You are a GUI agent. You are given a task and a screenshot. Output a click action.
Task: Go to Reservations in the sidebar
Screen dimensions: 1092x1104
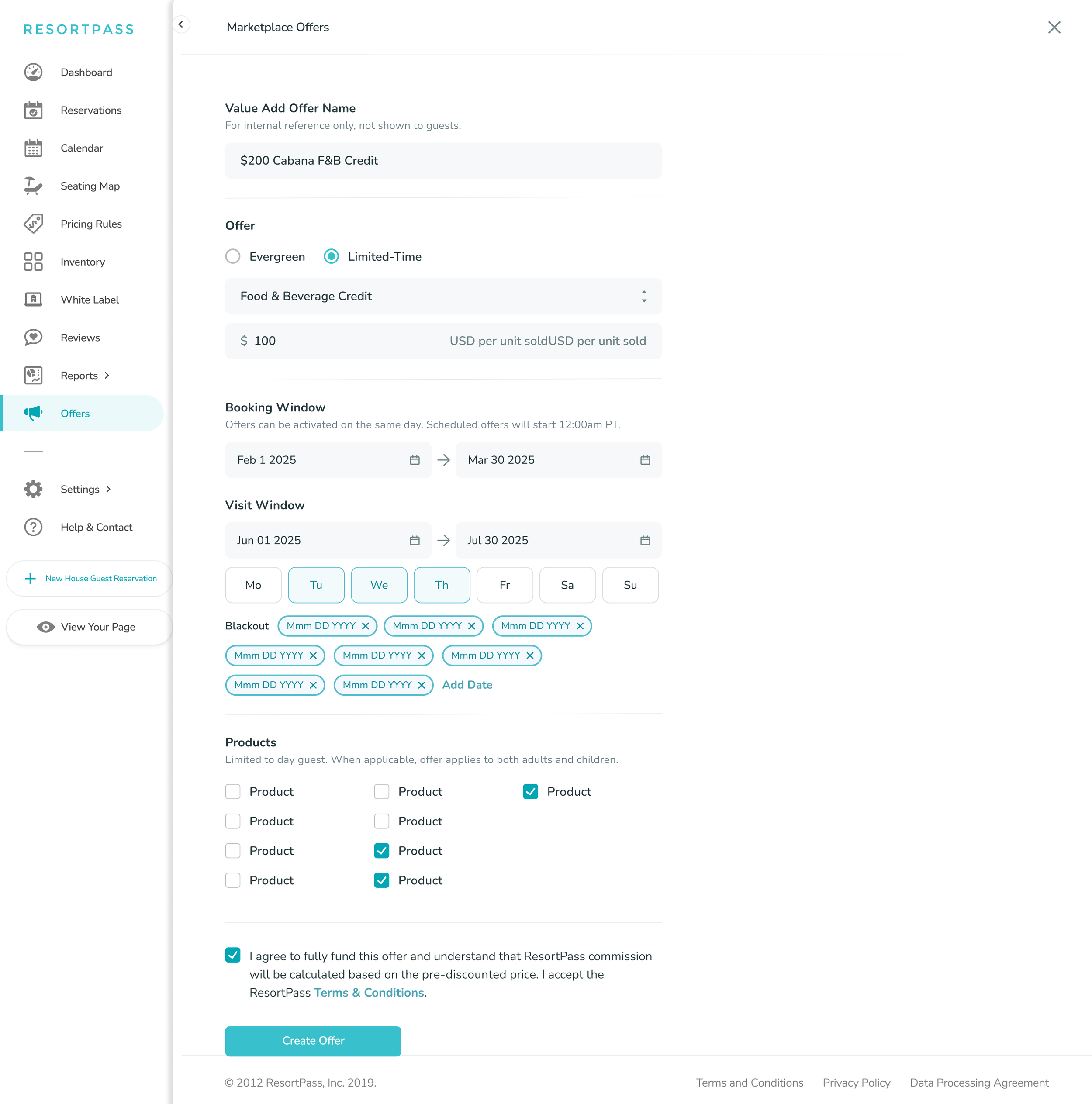pyautogui.click(x=91, y=110)
